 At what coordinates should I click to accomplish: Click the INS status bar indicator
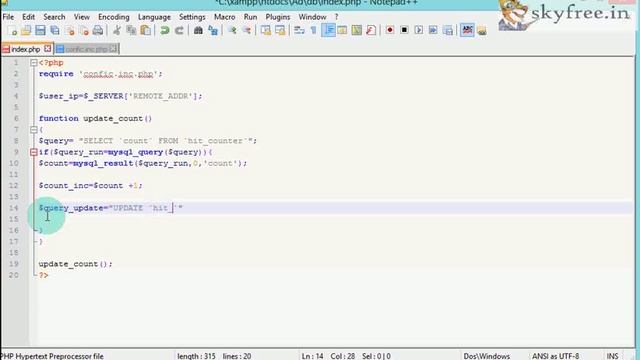click(x=612, y=356)
